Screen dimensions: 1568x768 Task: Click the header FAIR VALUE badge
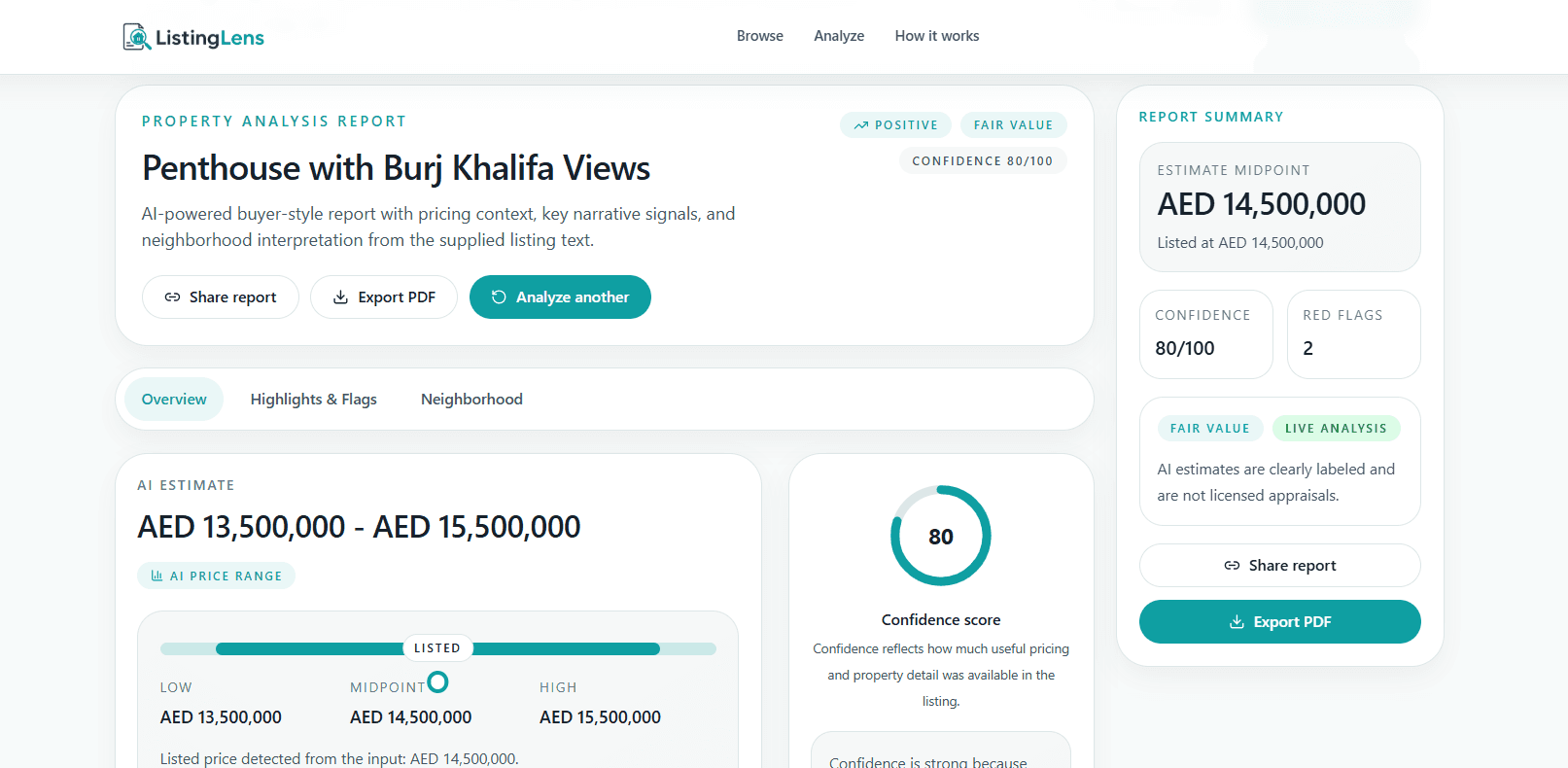1014,125
